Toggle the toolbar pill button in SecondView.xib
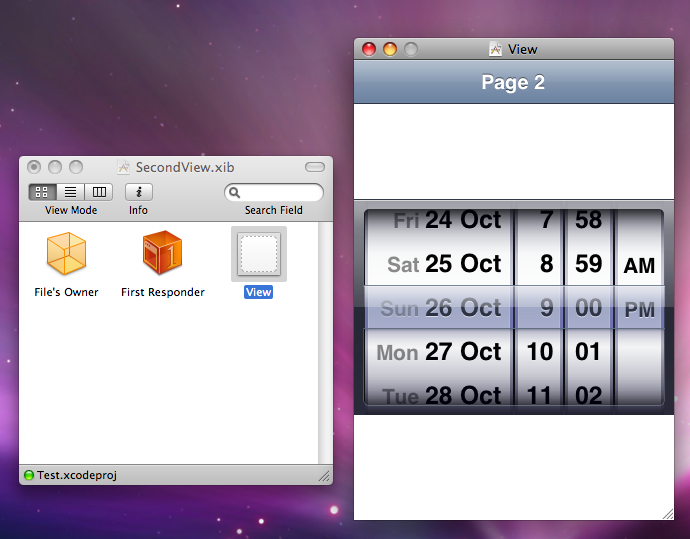This screenshot has height=539, width=690. 315,167
